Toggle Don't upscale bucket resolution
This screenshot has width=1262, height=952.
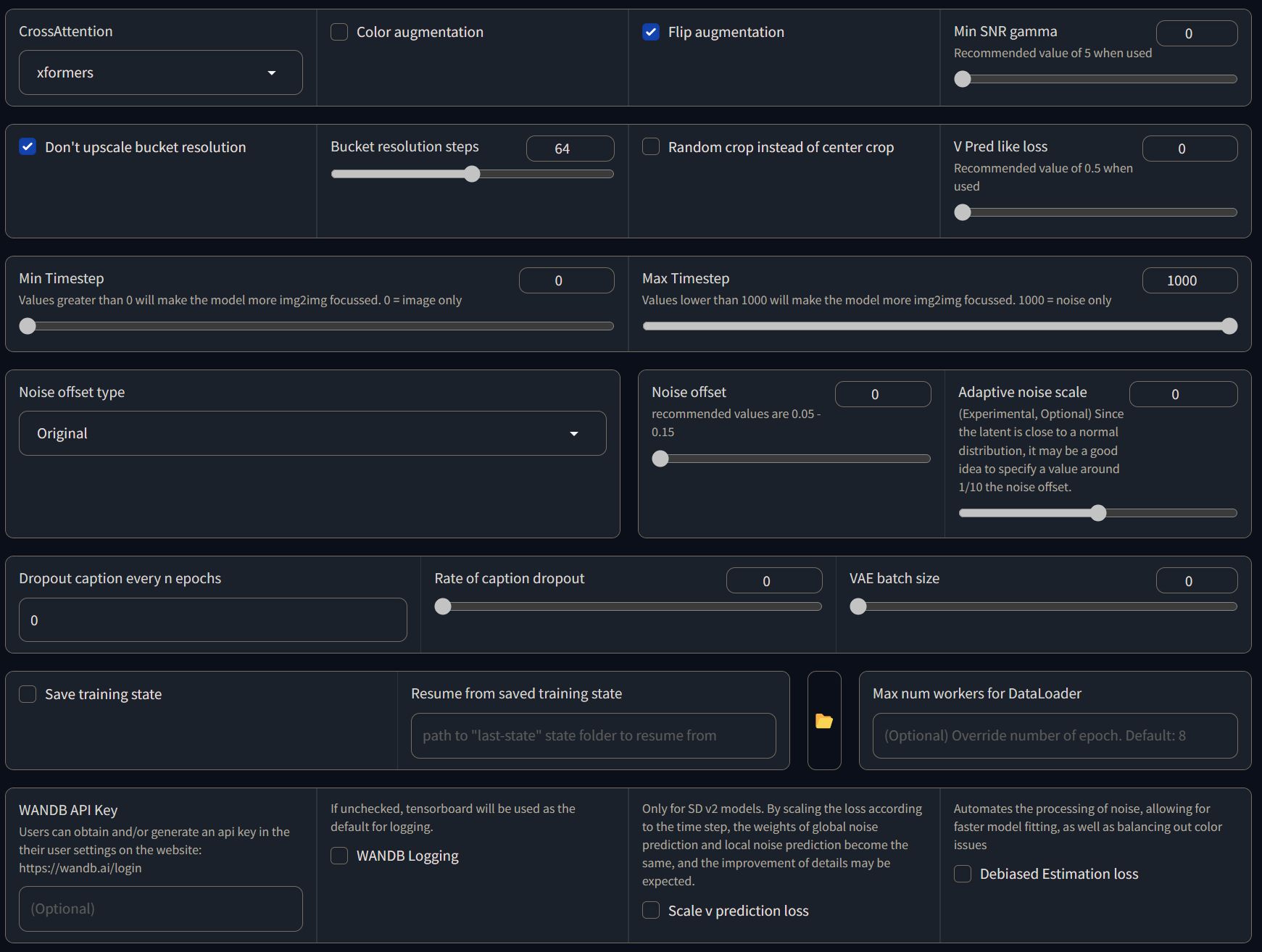click(28, 147)
